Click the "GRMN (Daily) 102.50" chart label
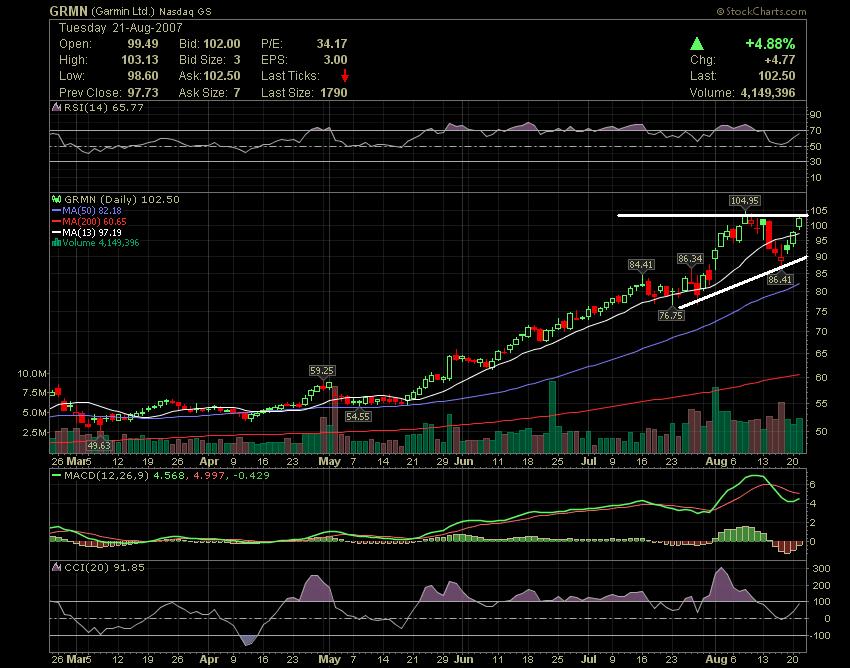 (121, 200)
